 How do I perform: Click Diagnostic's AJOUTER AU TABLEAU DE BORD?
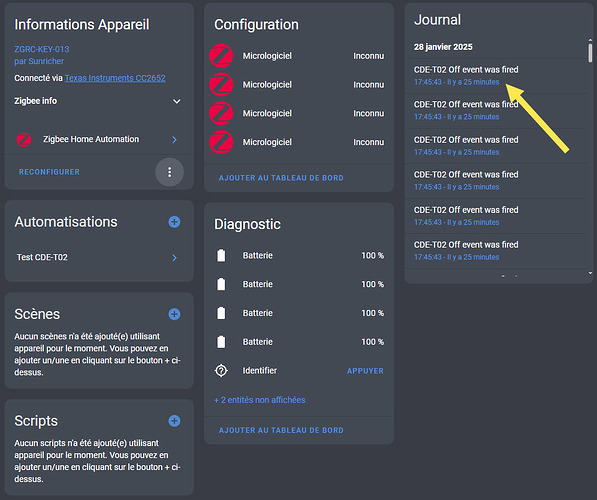(281, 430)
